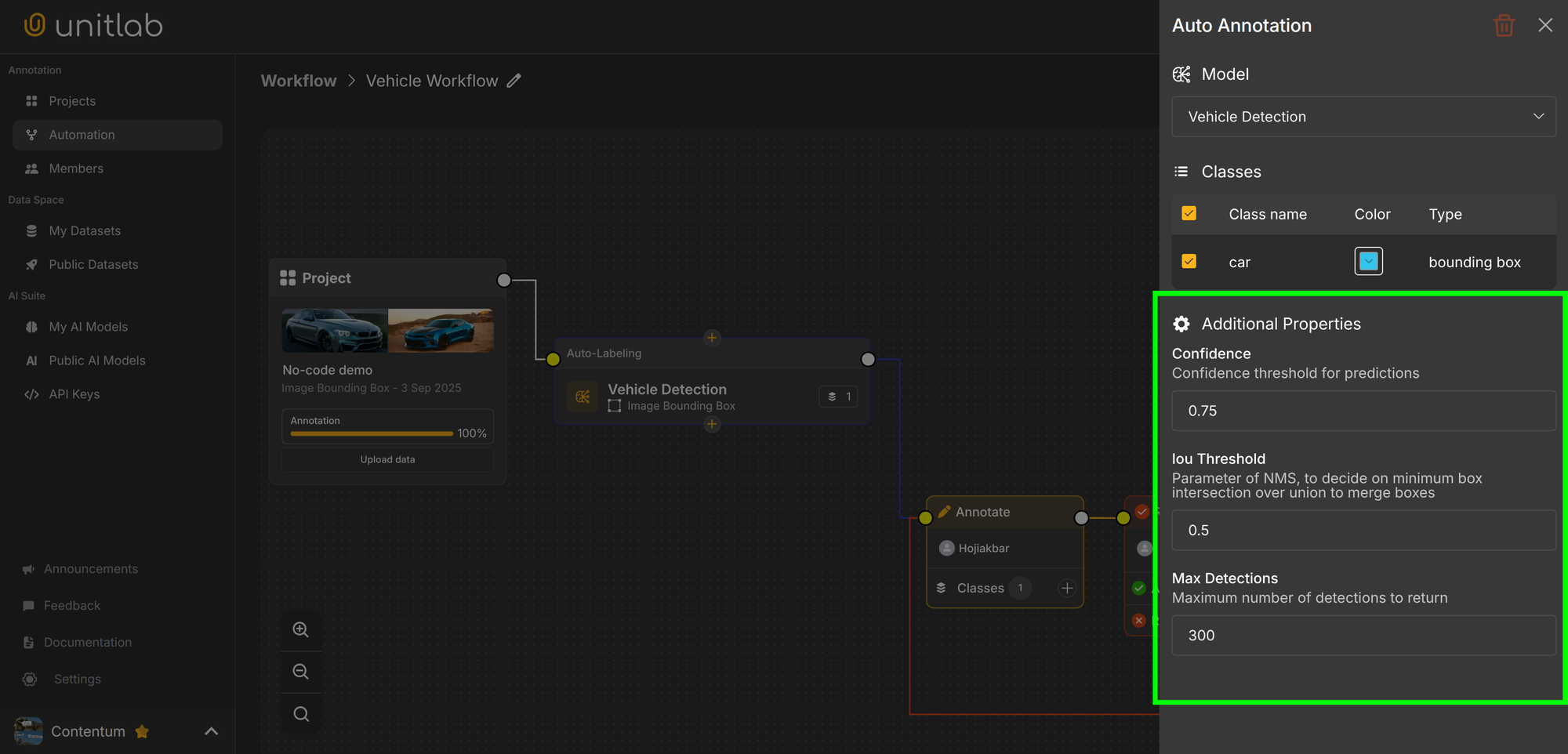Collapse the Contentum account section
Viewport: 1568px width, 754px height.
[210, 730]
